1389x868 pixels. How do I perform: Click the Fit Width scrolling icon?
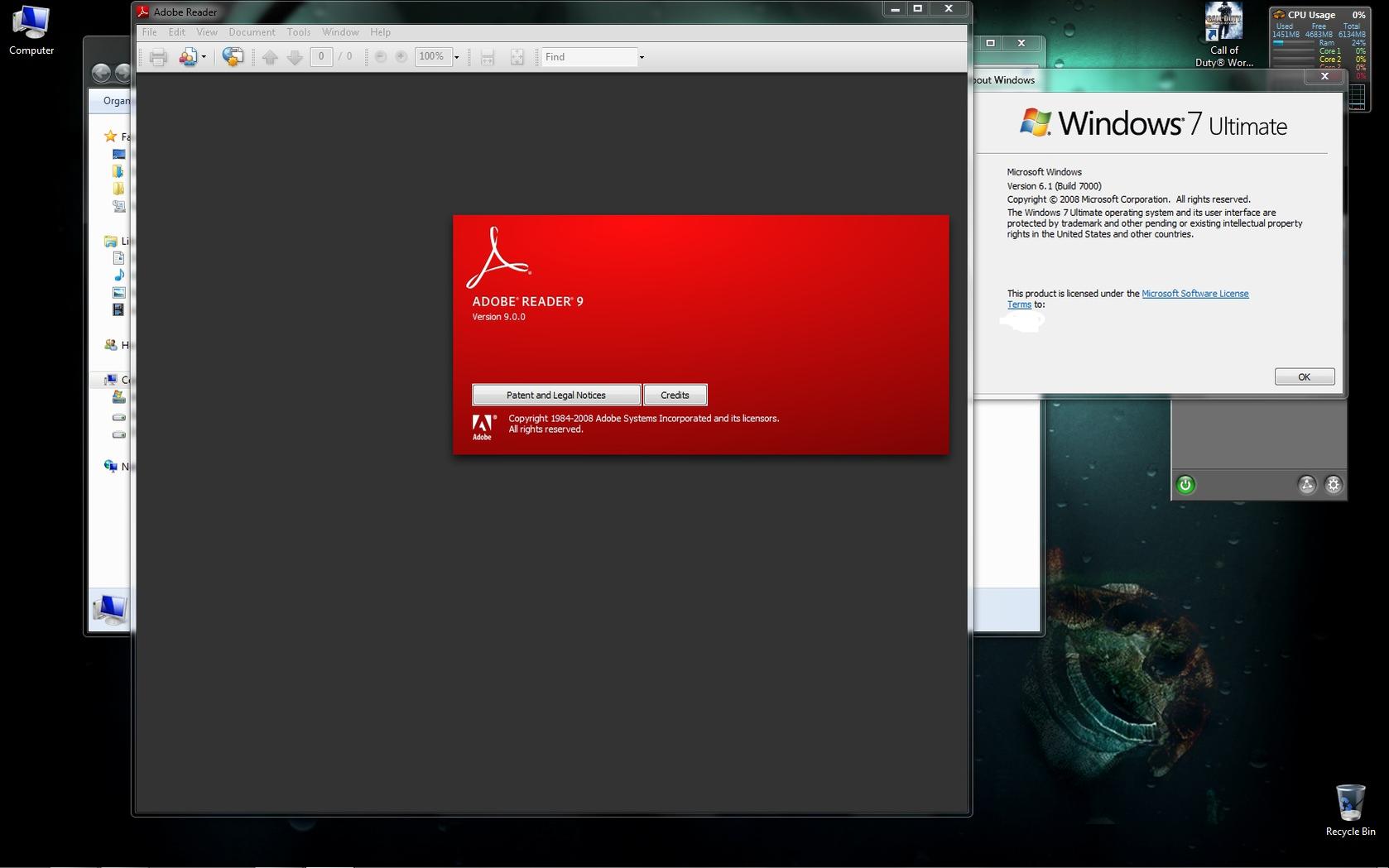coord(488,57)
